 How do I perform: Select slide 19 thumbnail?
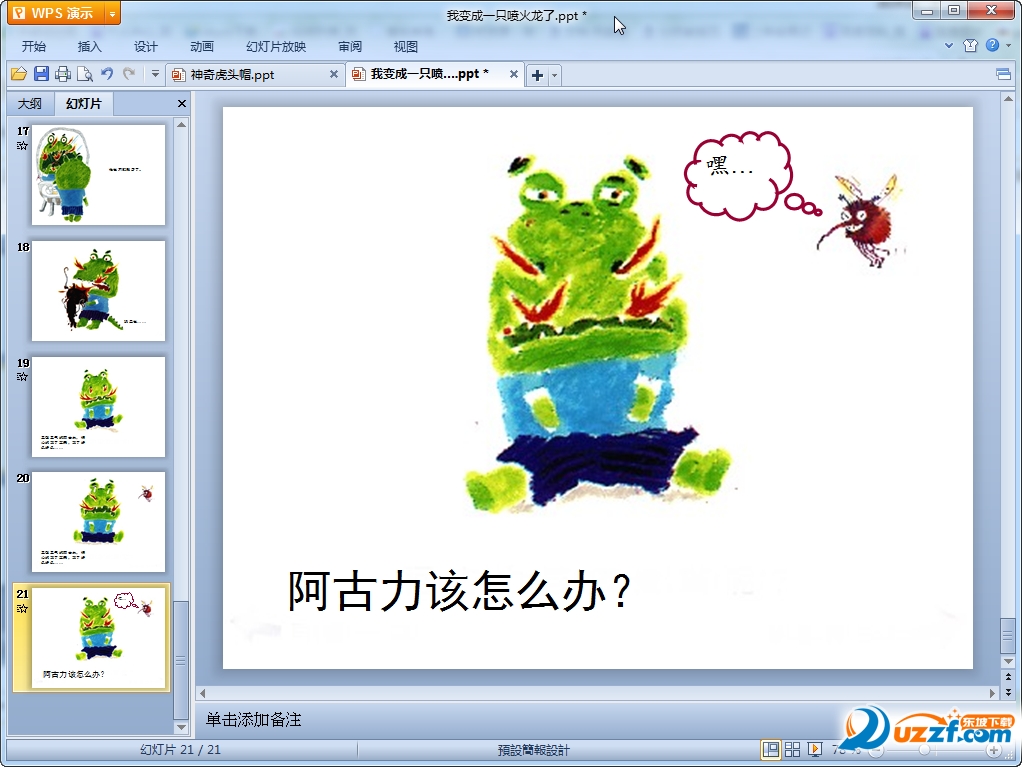coord(98,407)
